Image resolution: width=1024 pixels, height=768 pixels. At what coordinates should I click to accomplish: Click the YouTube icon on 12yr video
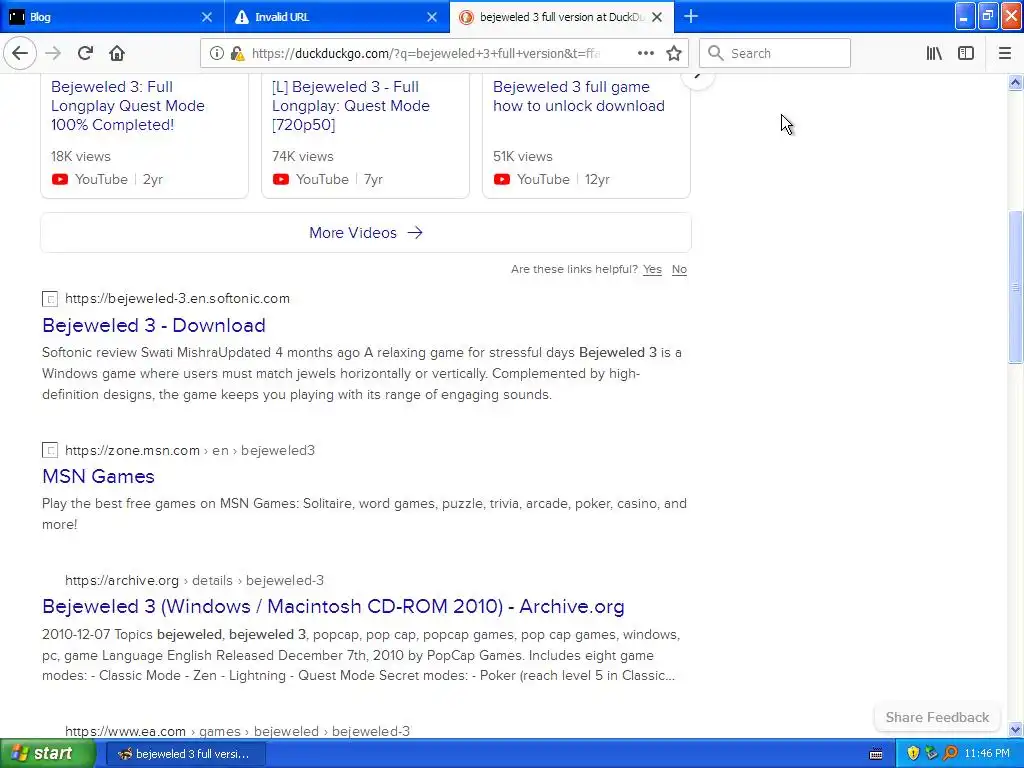click(502, 179)
